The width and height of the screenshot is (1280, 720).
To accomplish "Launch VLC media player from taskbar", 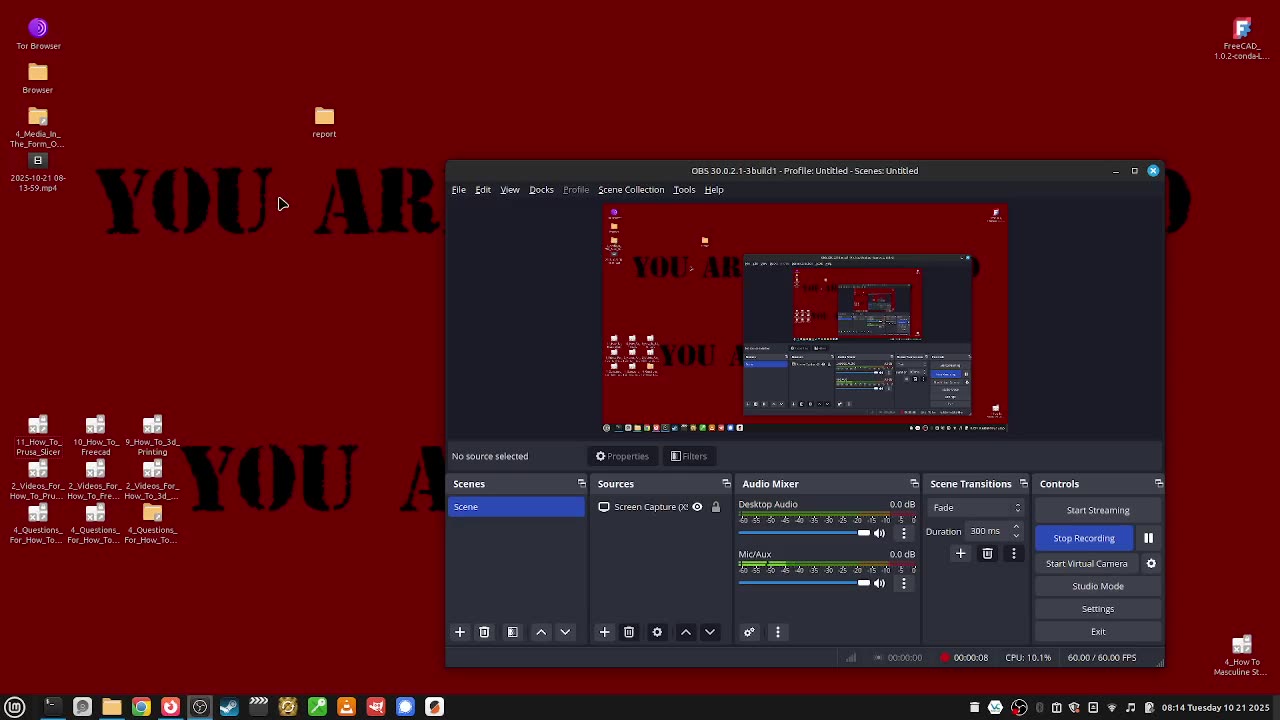I will coord(346,708).
